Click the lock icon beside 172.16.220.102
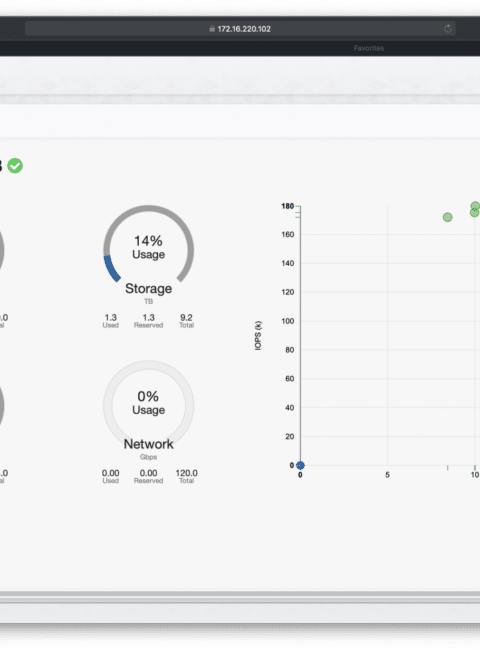Screen dimensions: 480x650 click(212, 29)
